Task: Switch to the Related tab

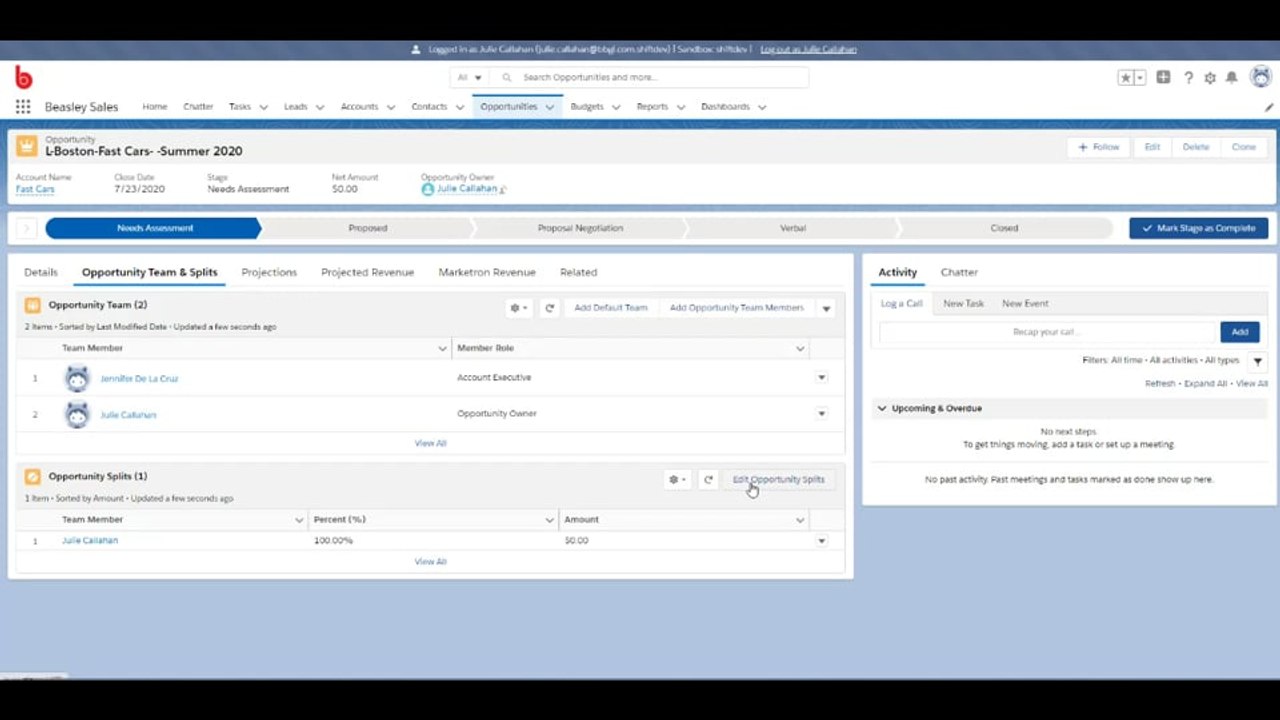Action: click(x=578, y=272)
